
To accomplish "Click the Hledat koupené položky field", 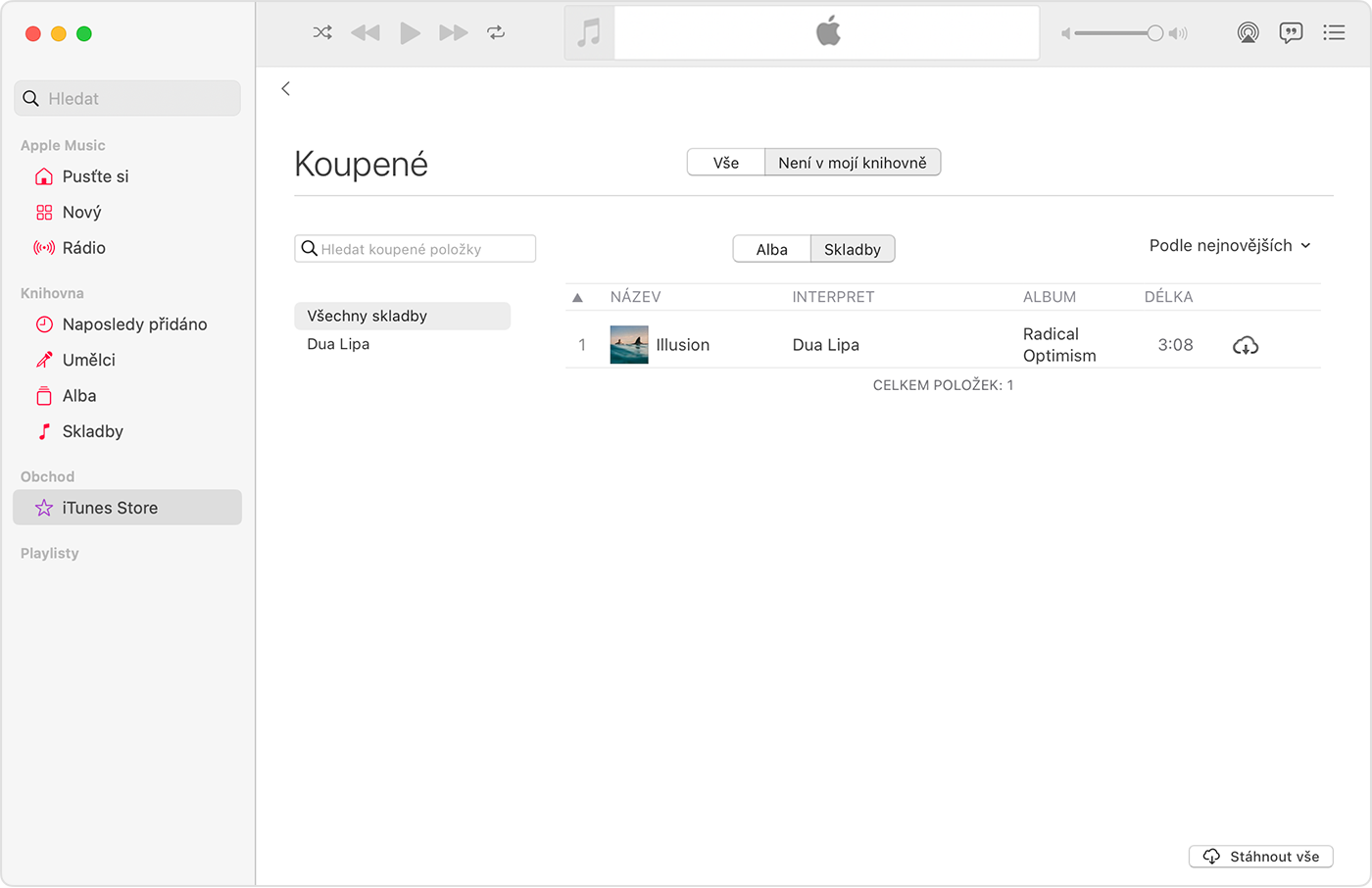I will [416, 249].
